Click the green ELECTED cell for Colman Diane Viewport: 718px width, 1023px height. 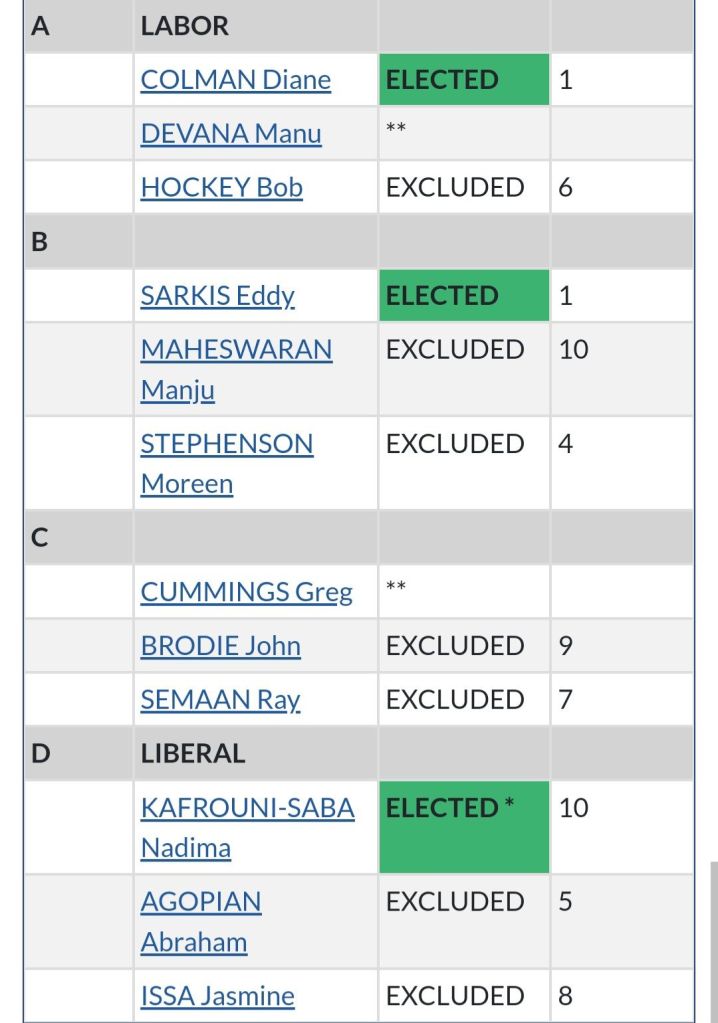tap(463, 80)
